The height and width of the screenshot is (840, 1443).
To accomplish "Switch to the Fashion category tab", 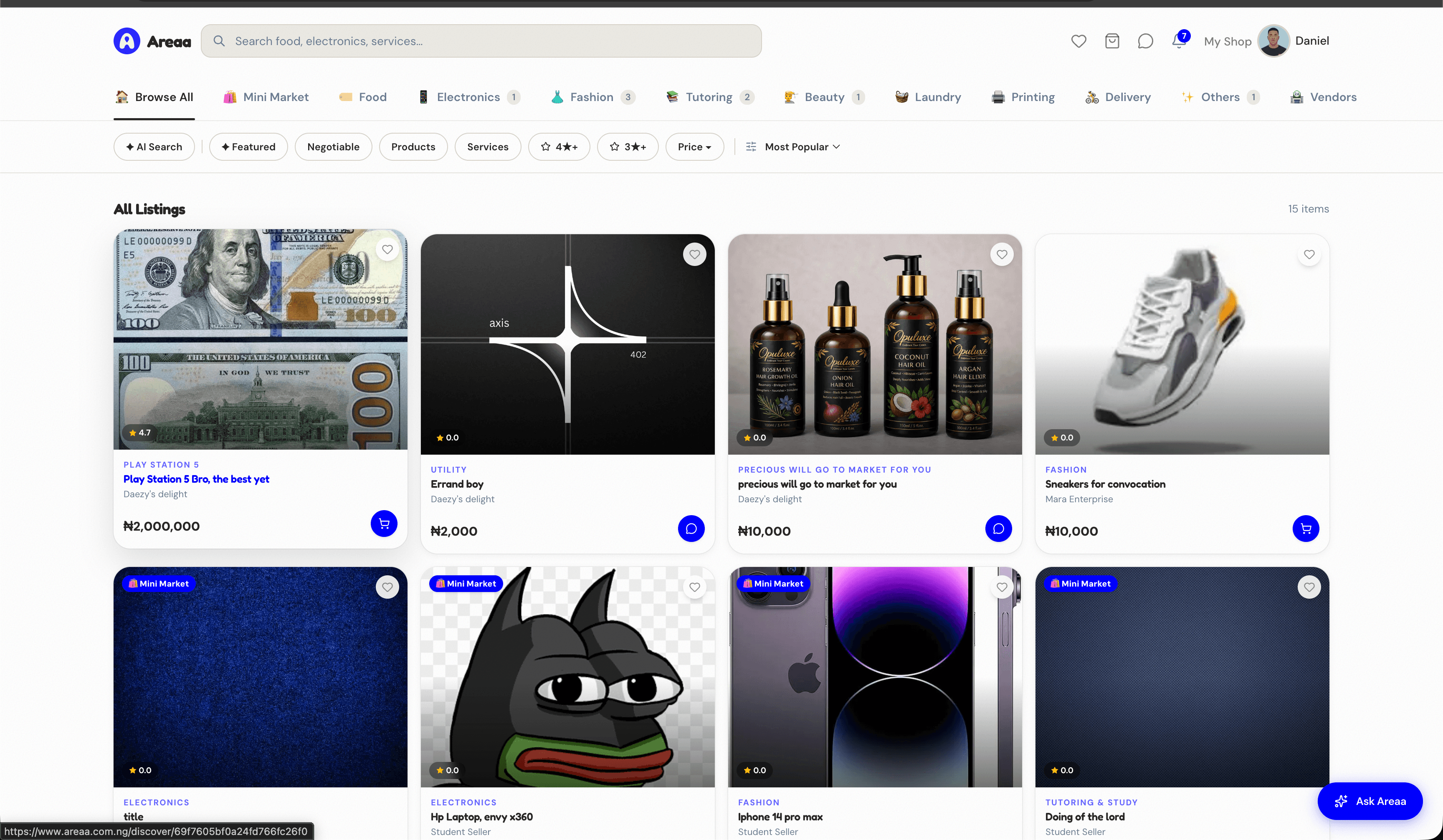I will tap(593, 97).
